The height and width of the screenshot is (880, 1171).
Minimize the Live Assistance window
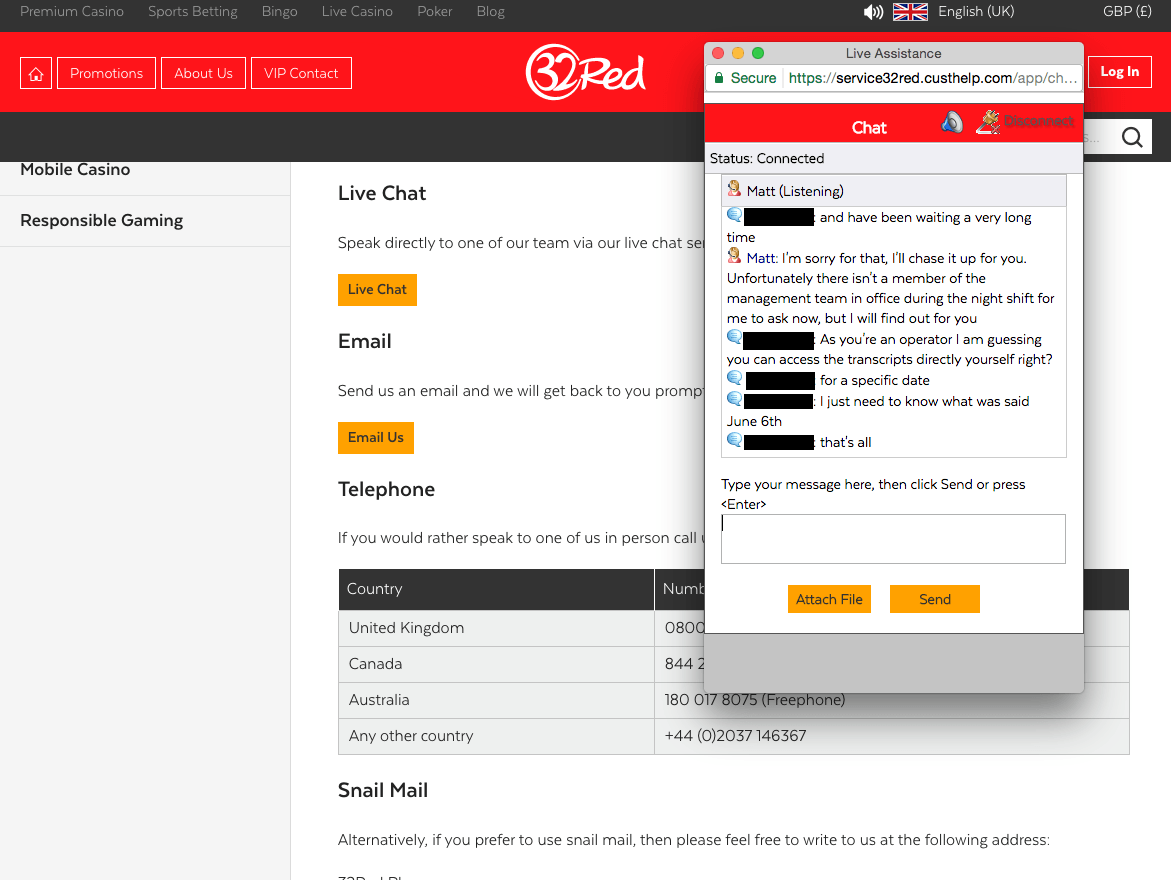point(738,53)
